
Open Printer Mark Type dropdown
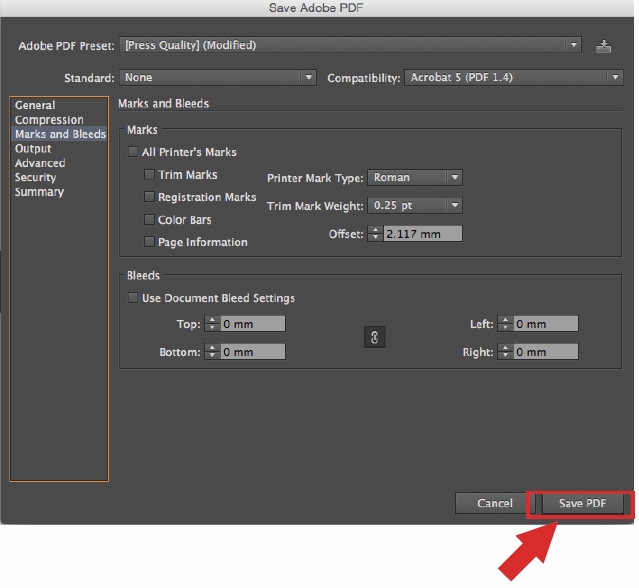click(x=414, y=178)
